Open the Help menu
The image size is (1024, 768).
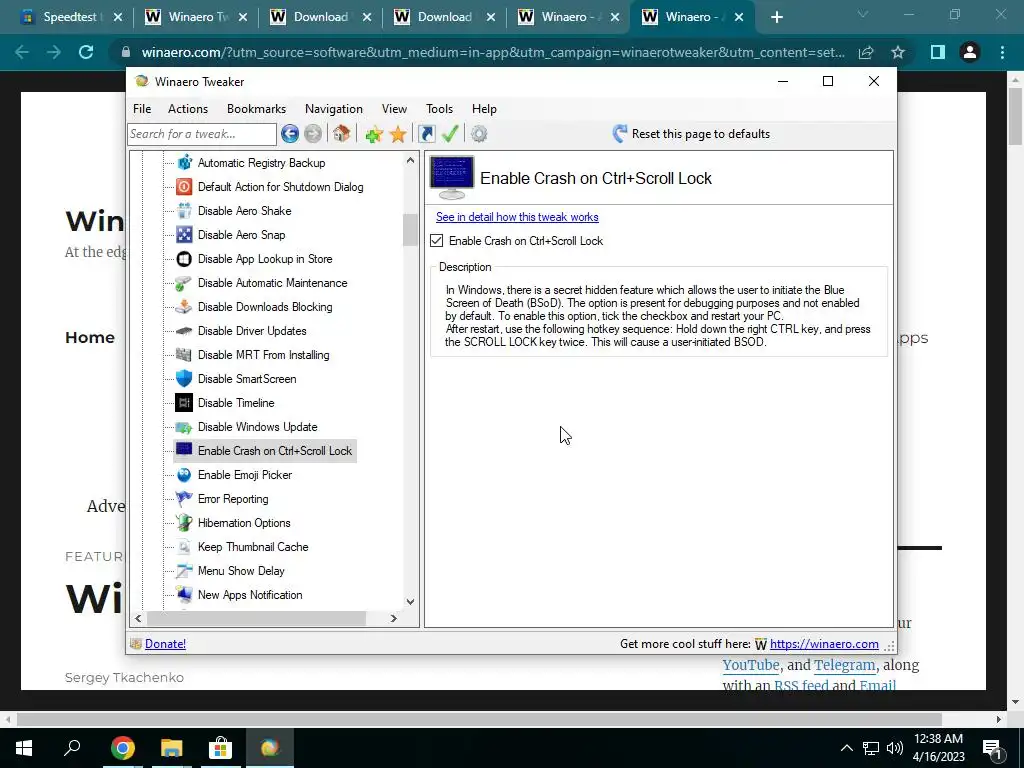click(485, 109)
